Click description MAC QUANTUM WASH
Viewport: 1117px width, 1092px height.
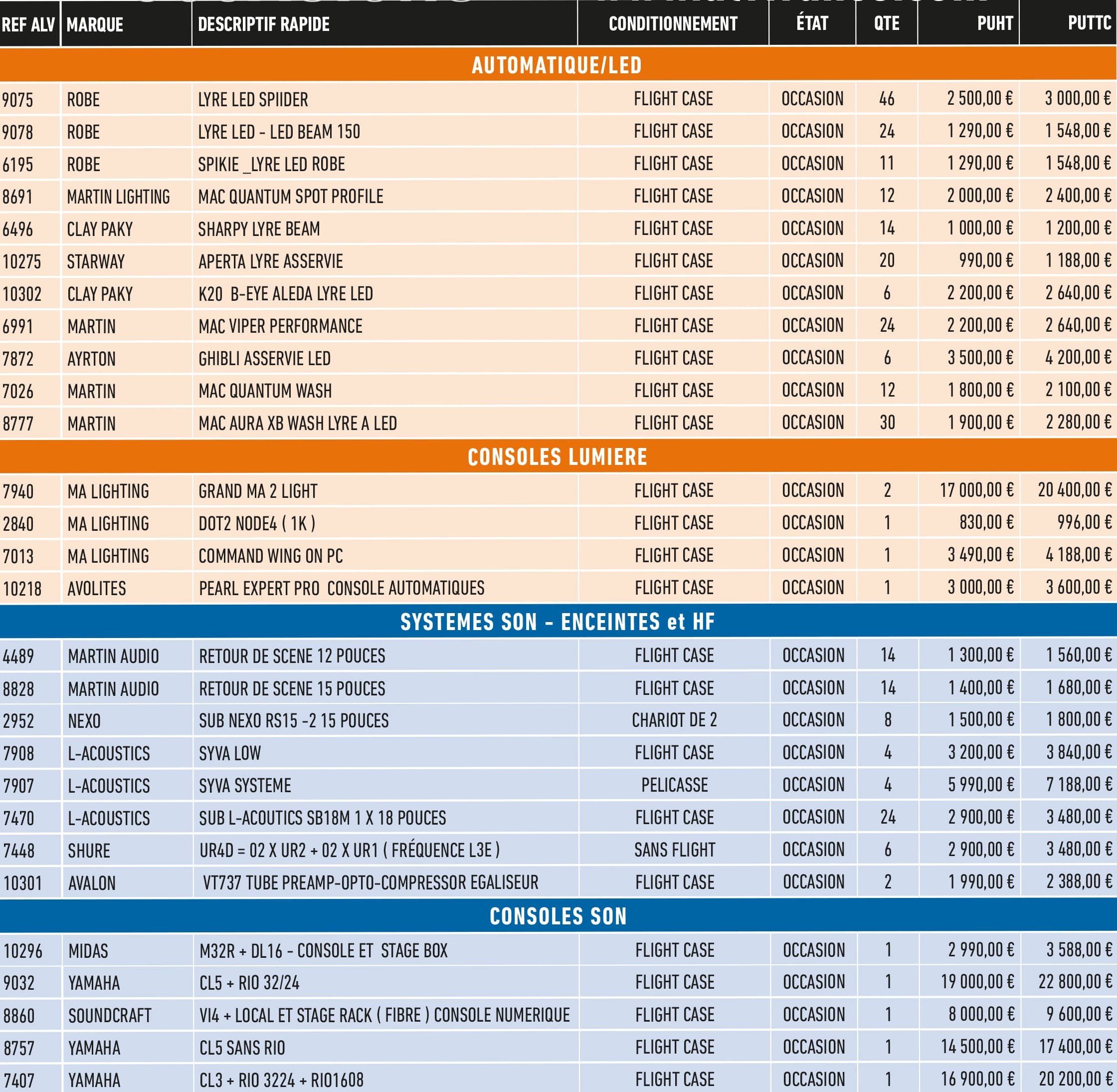[x=265, y=391]
